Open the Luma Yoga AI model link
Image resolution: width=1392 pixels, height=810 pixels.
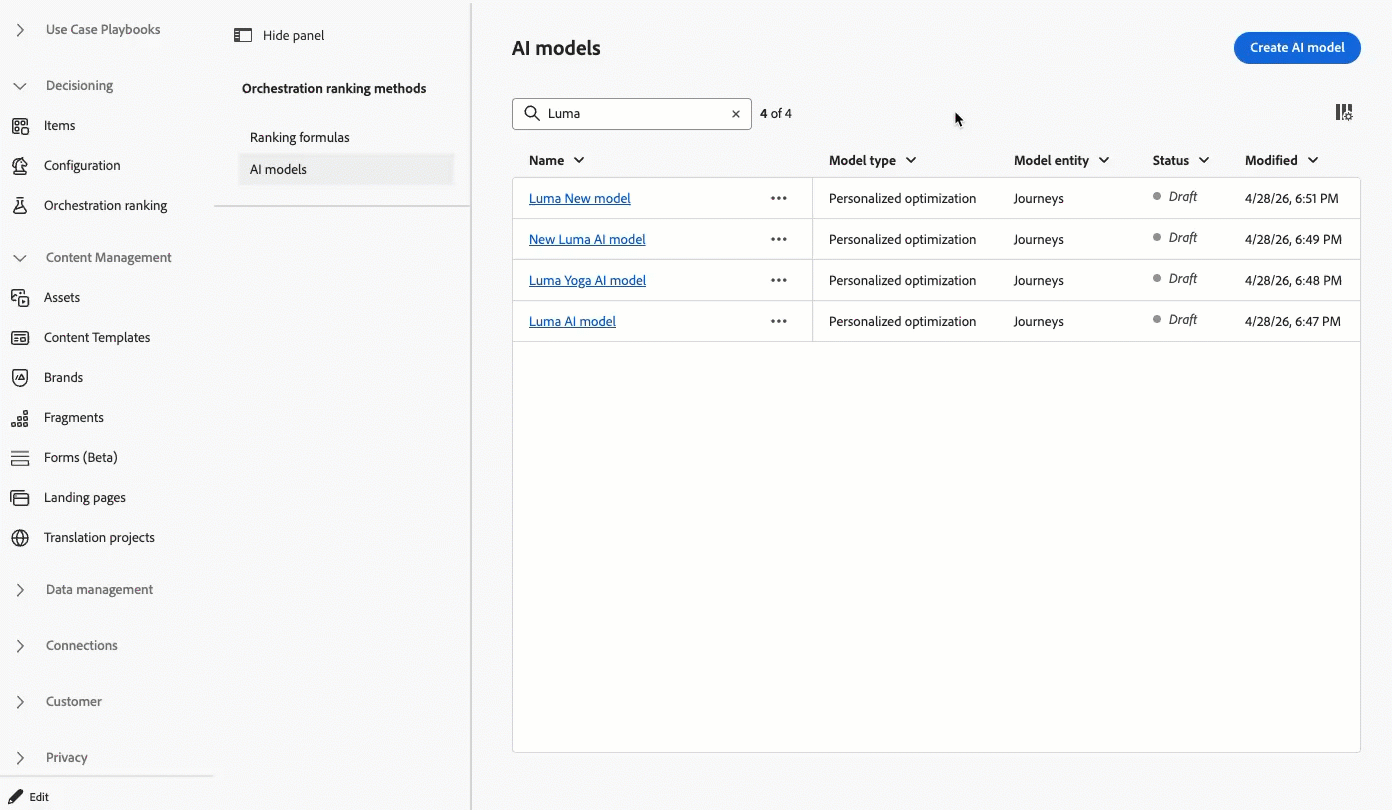[587, 281]
